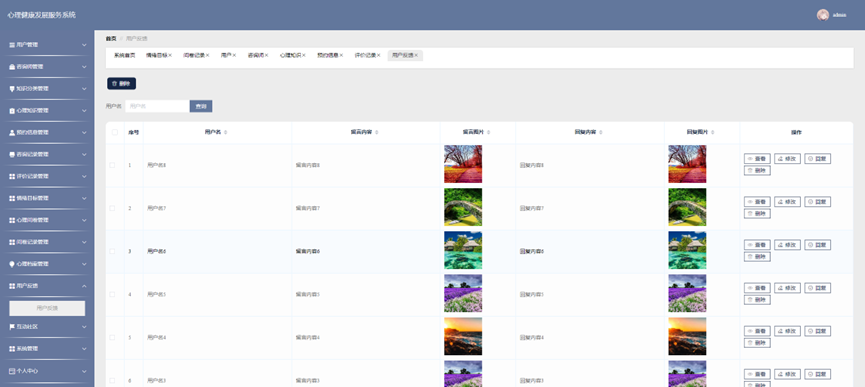Close the 用户反馈 tab with its X
Image resolution: width=865 pixels, height=387 pixels.
(x=417, y=55)
